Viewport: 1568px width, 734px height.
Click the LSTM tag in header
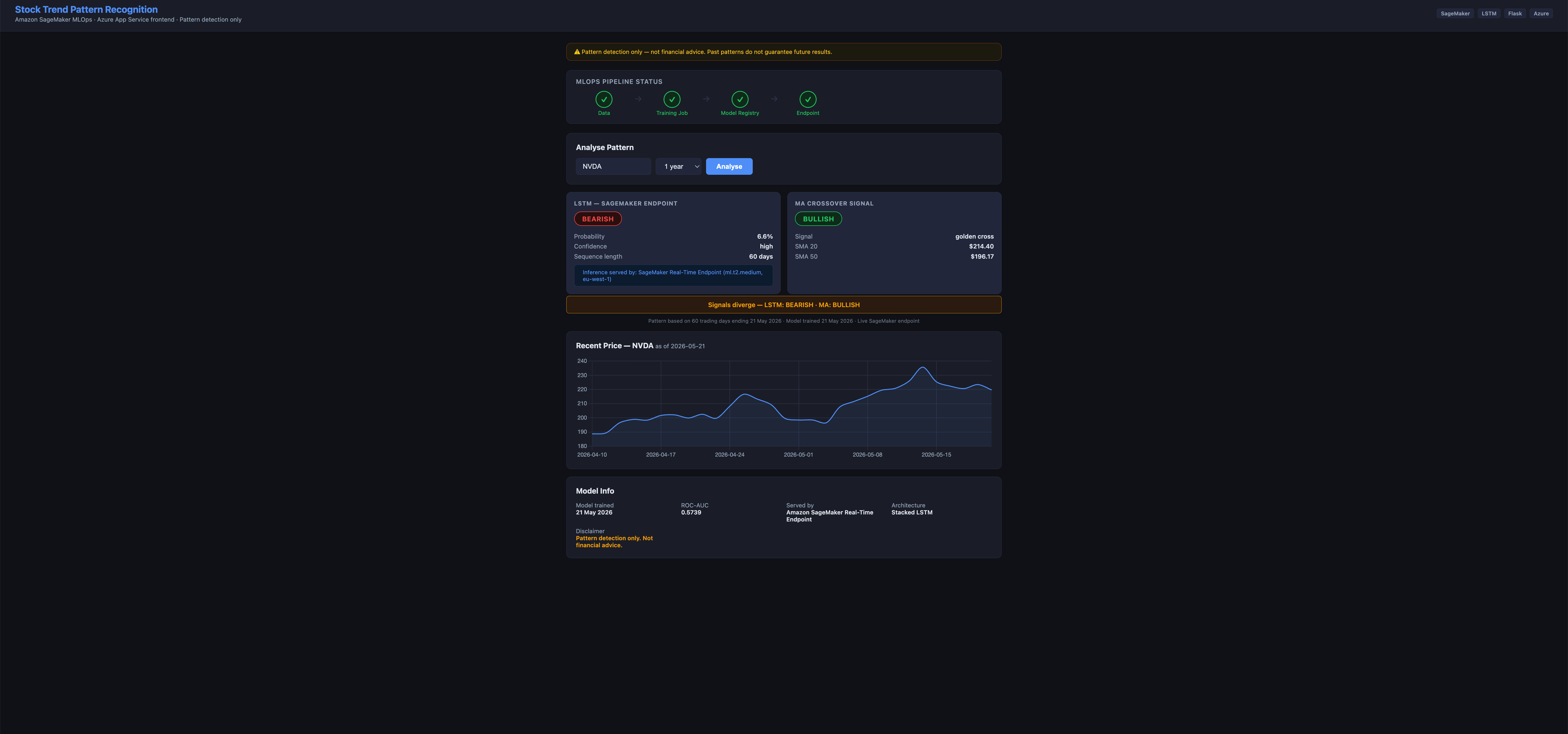pos(1489,13)
